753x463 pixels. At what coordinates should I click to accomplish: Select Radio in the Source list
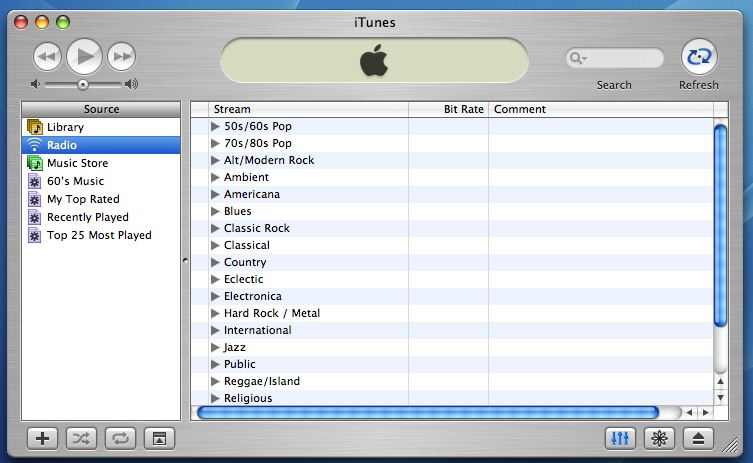pyautogui.click(x=101, y=145)
